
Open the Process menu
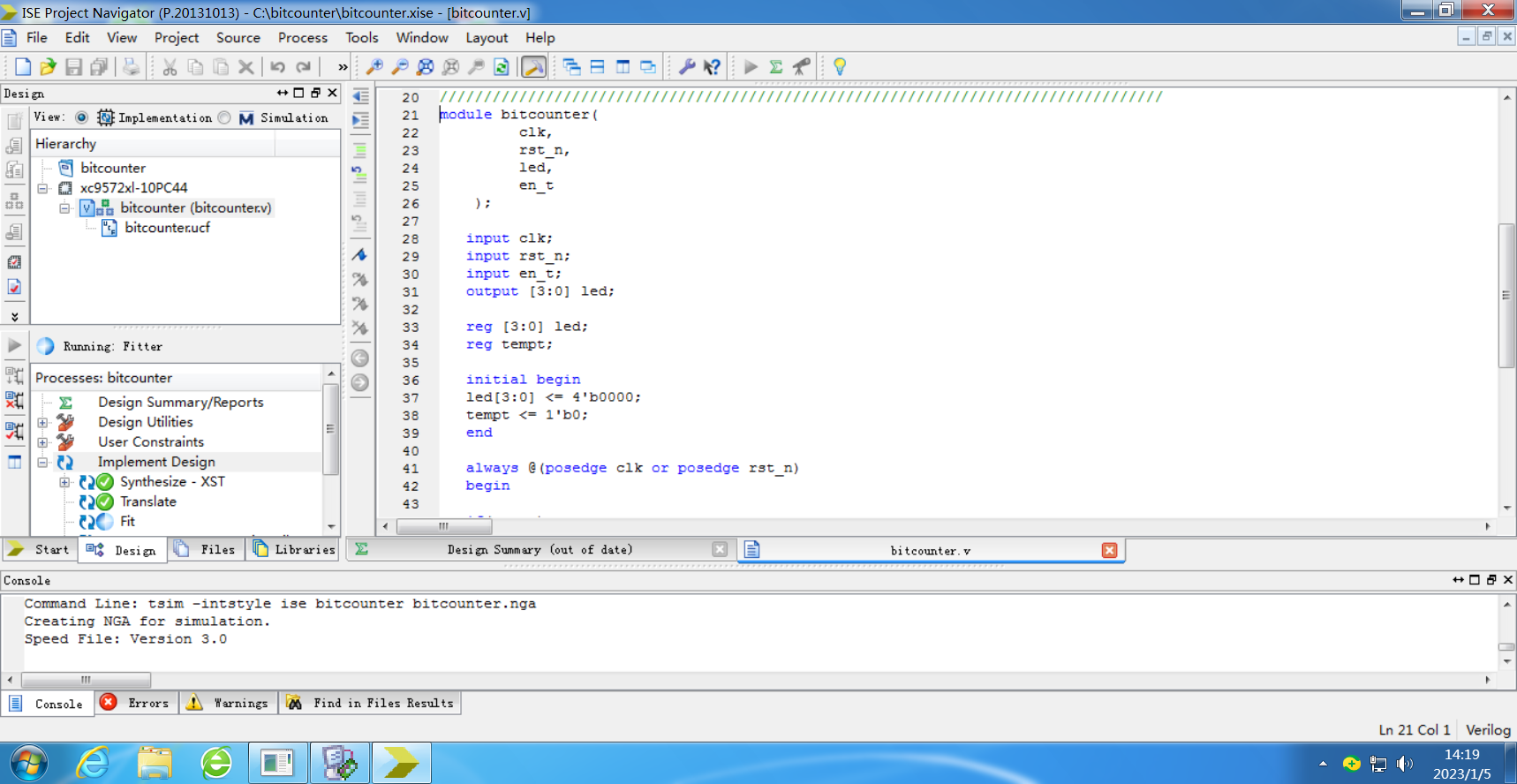pos(303,38)
